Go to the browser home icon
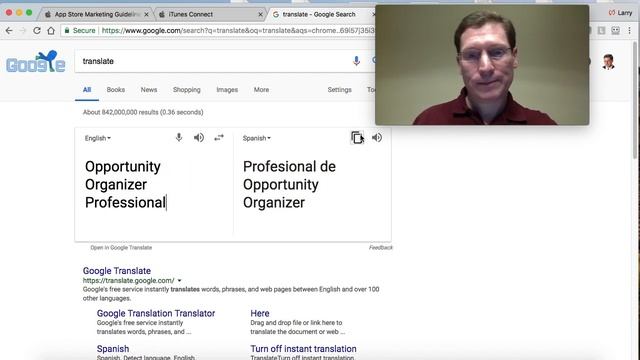Viewport: 640px width, 360px height. click(x=51, y=31)
